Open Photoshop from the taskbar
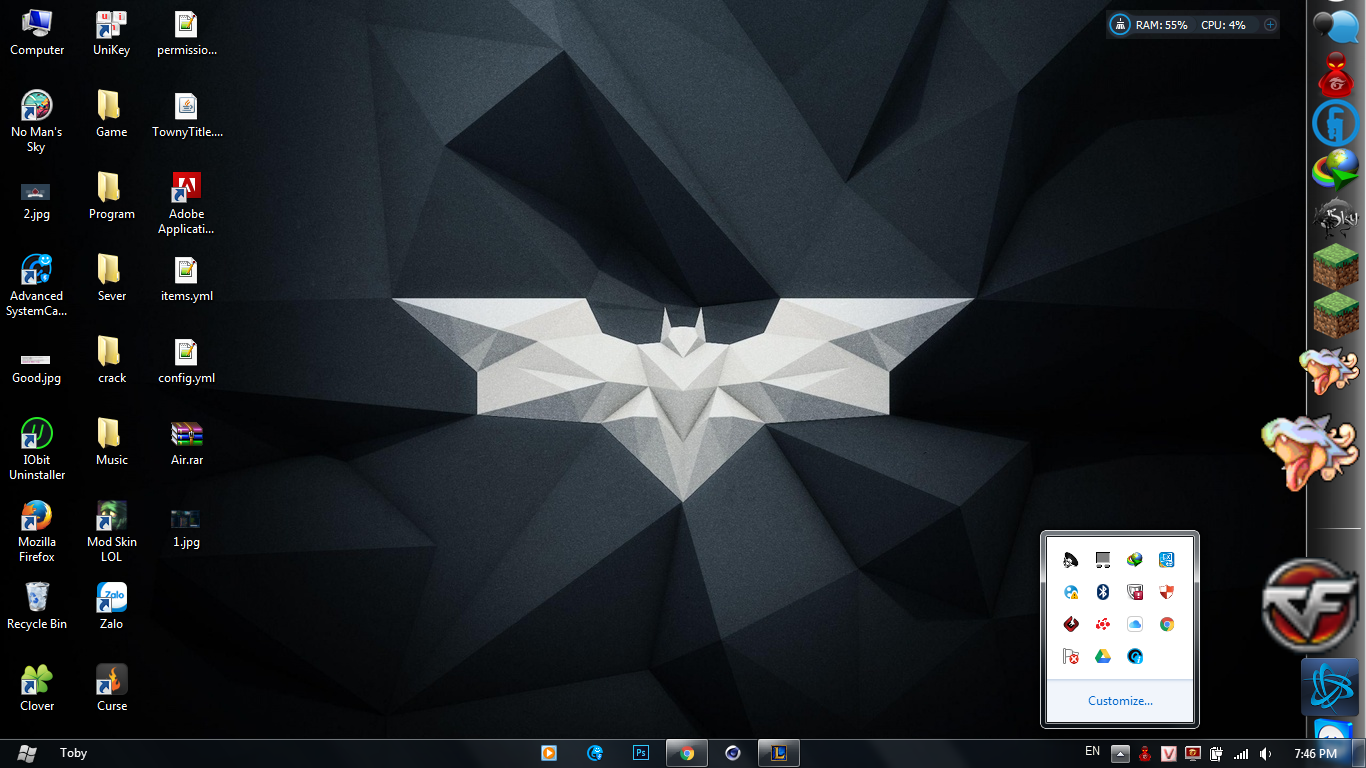This screenshot has height=768, width=1366. click(641, 753)
